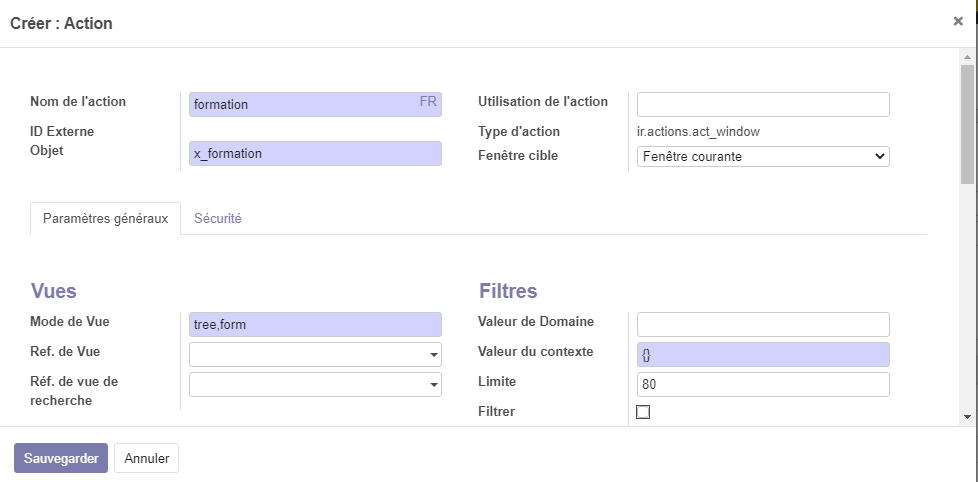Click the FR translation indicator
This screenshot has height=482, width=978.
(x=428, y=102)
